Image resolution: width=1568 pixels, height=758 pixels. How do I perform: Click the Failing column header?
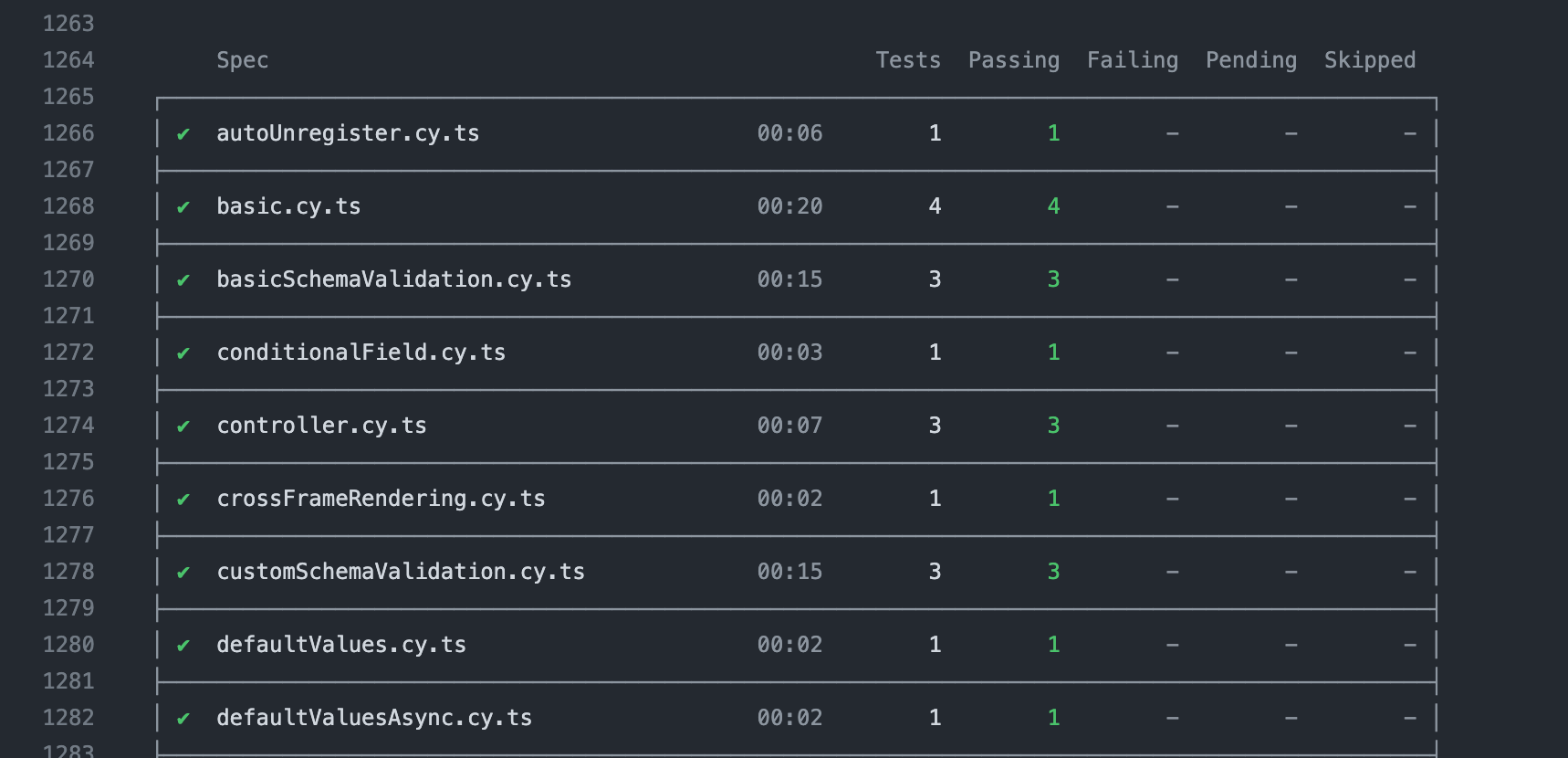coord(1133,60)
